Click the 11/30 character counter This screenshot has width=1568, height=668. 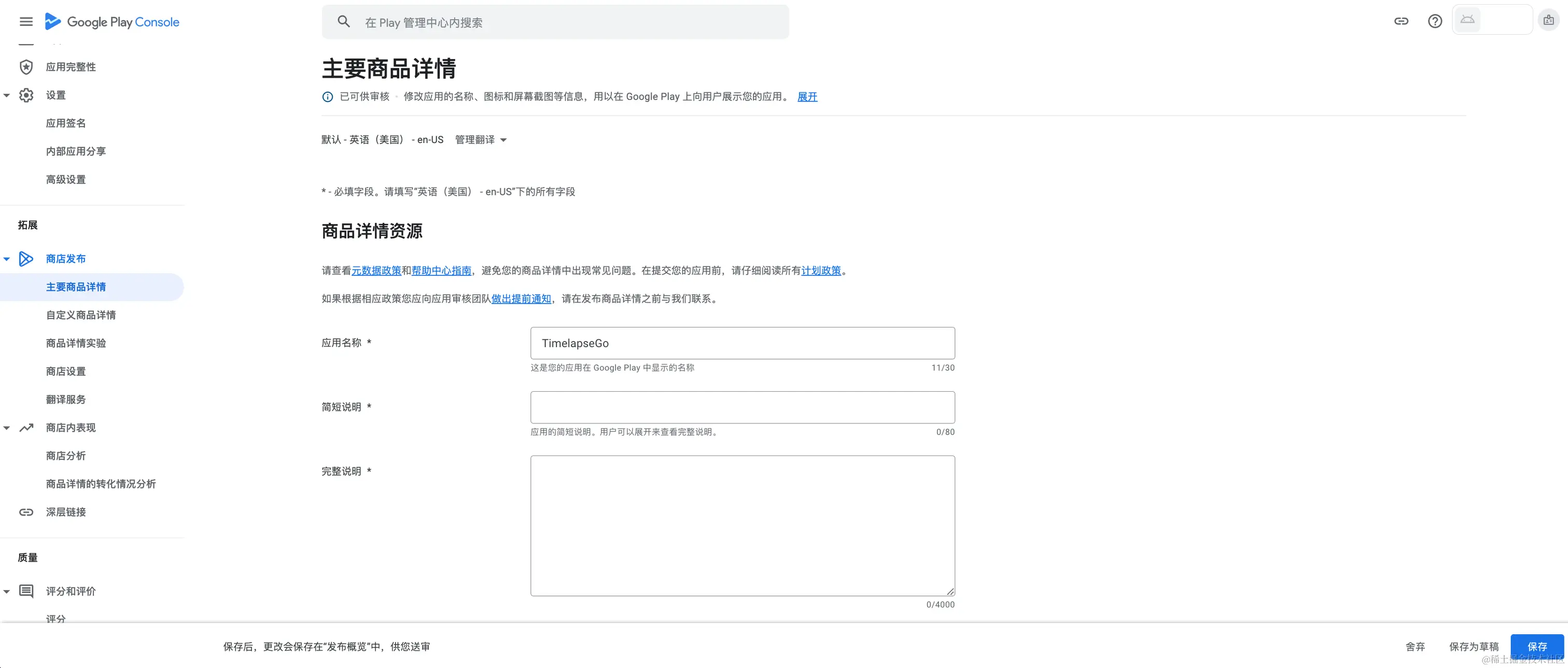(x=943, y=368)
